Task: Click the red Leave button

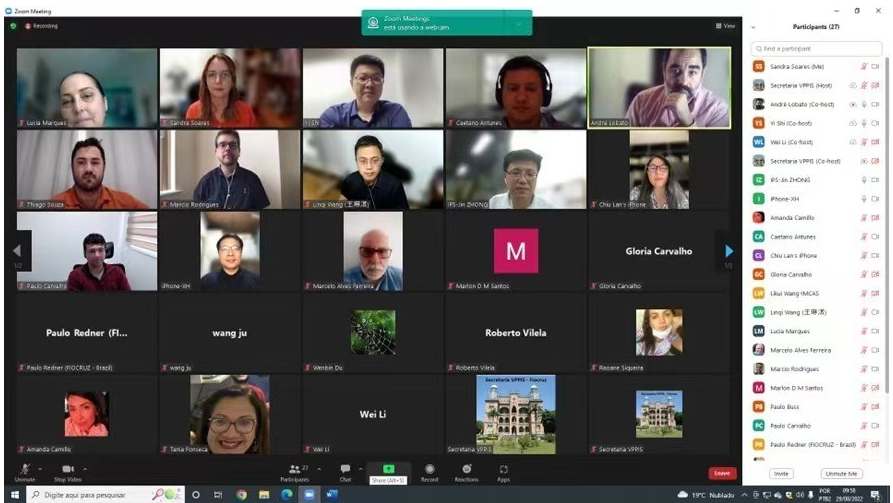Action: (x=720, y=473)
